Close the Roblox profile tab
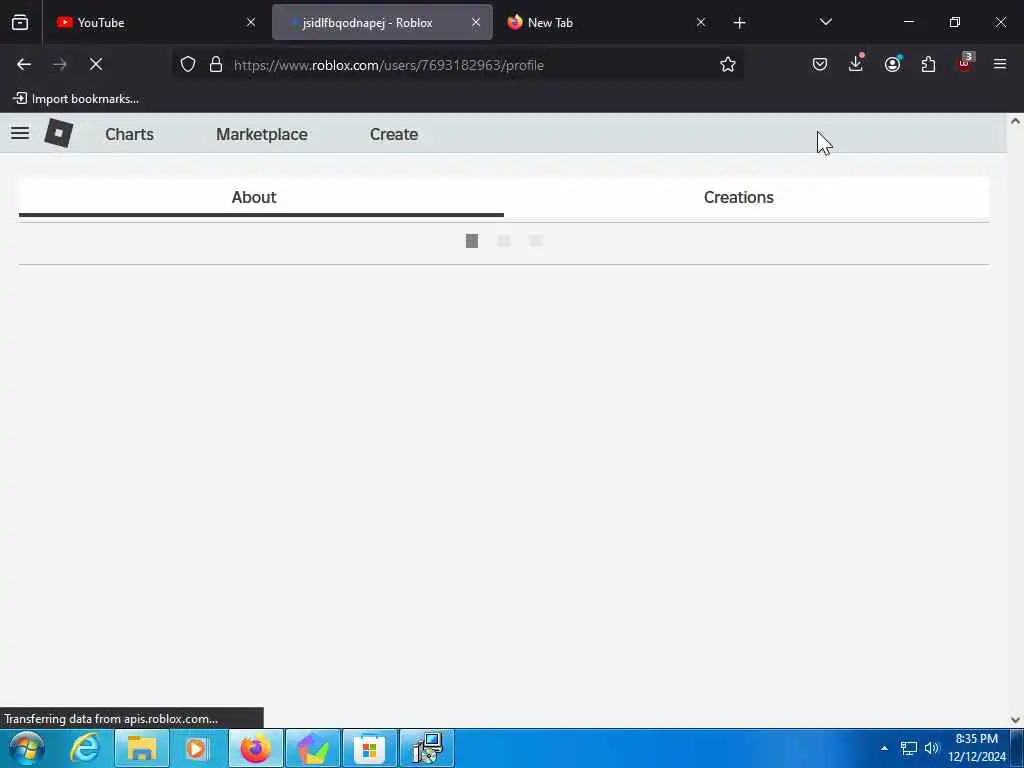 [476, 22]
